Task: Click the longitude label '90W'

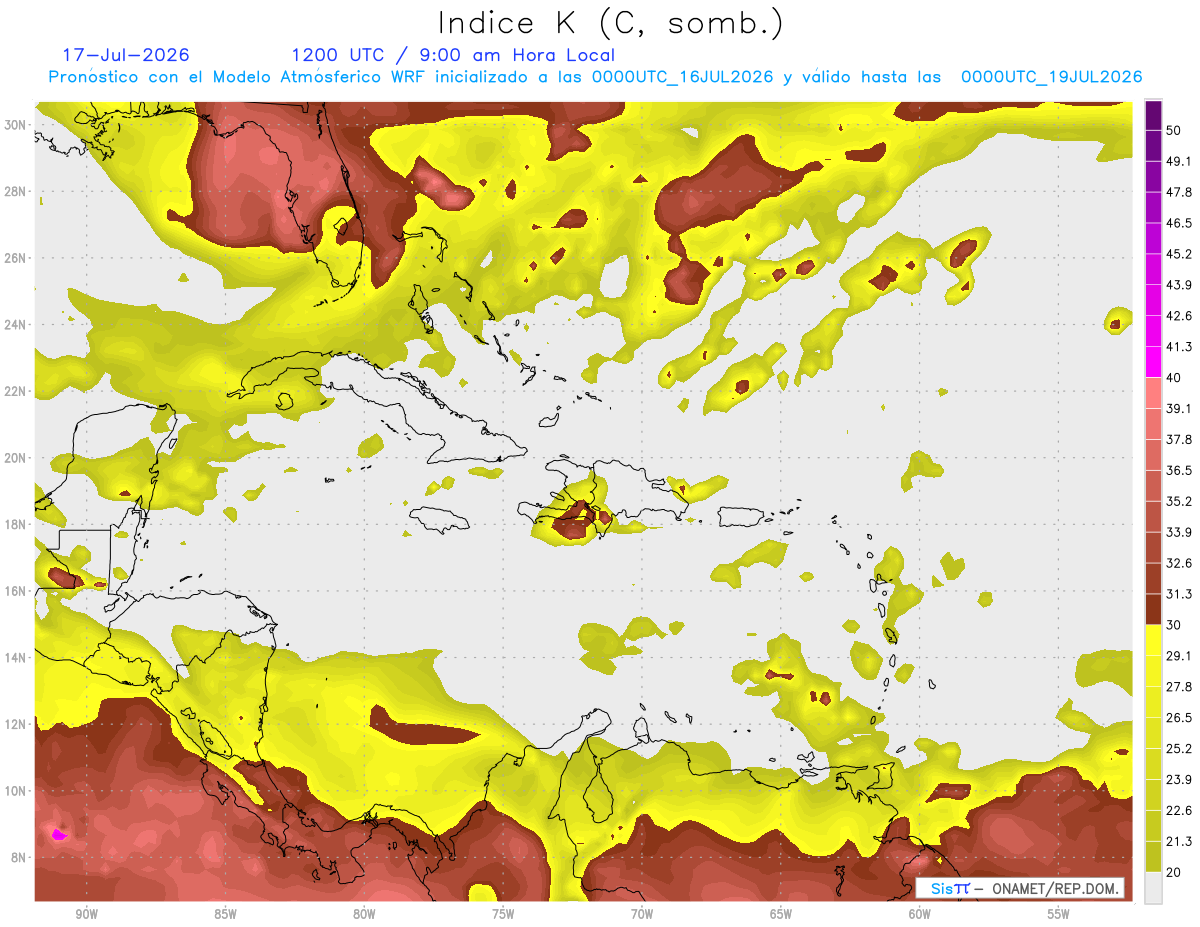Action: pyautogui.click(x=86, y=914)
